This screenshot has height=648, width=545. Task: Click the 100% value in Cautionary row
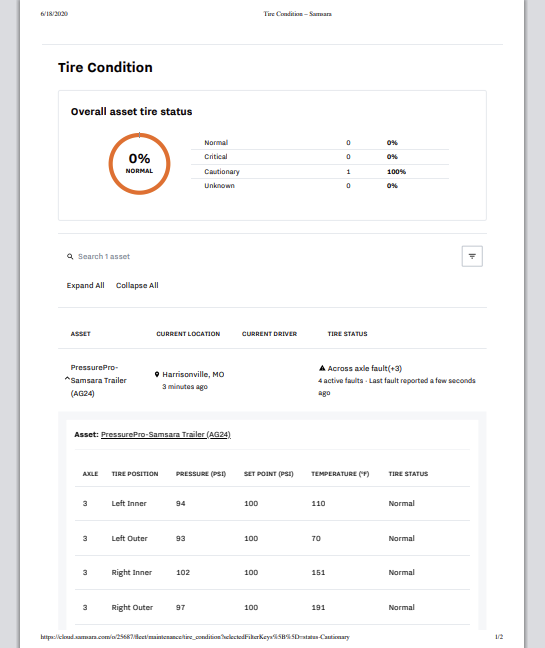tap(396, 172)
